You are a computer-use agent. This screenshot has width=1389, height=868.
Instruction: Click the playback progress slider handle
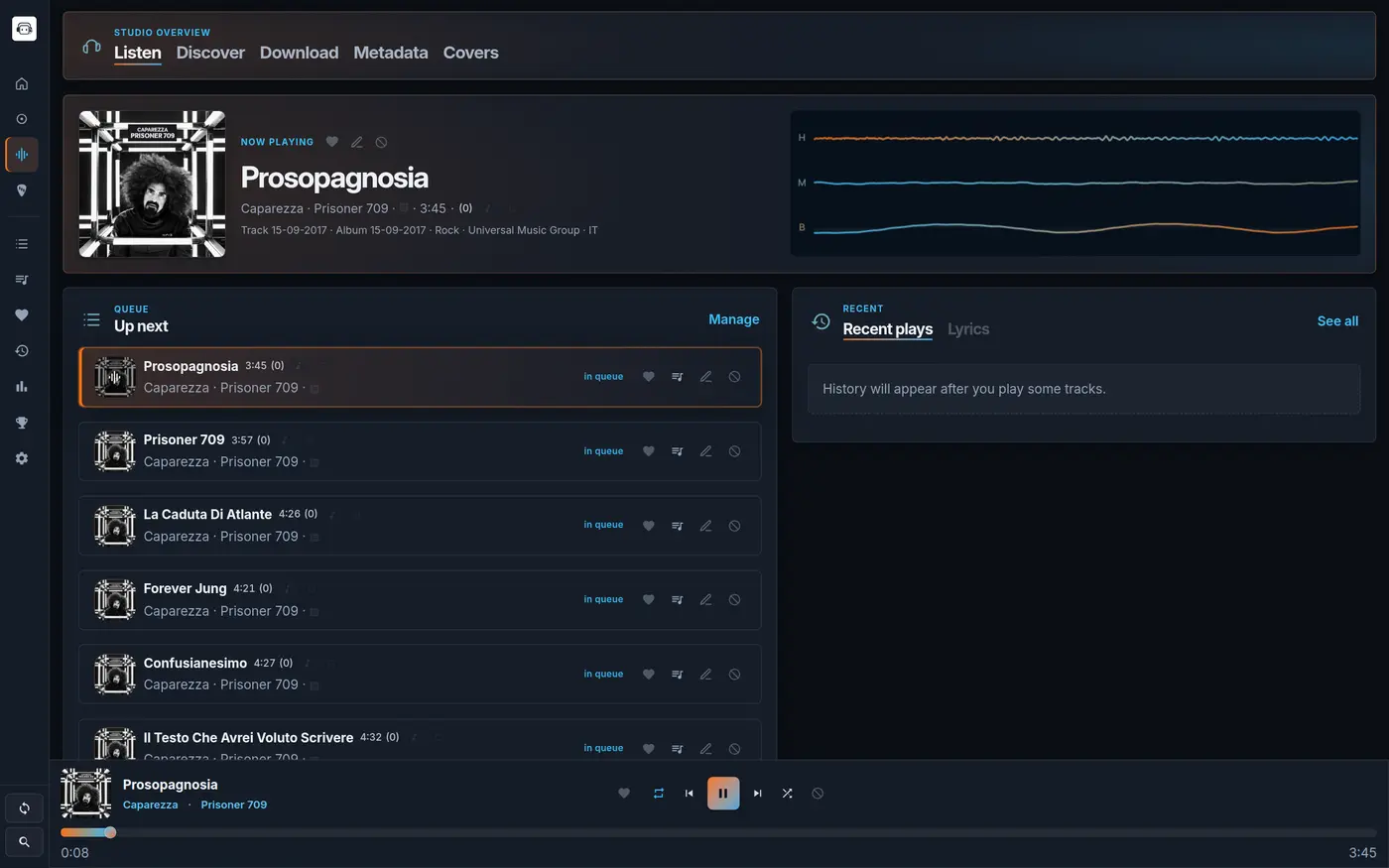(110, 833)
